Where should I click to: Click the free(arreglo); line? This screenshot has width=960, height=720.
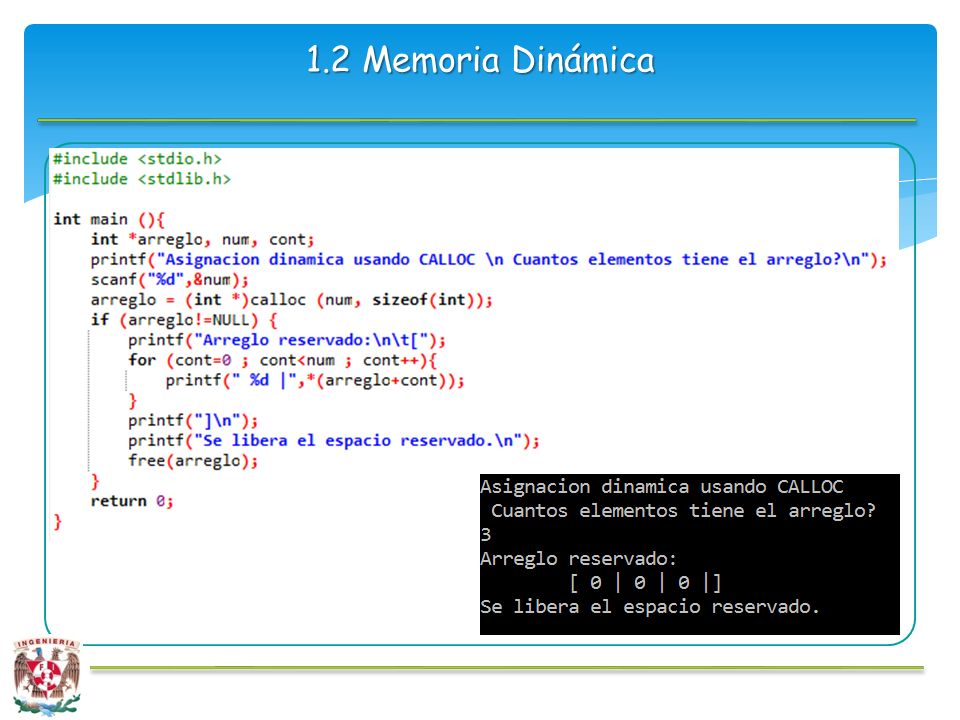(193, 462)
